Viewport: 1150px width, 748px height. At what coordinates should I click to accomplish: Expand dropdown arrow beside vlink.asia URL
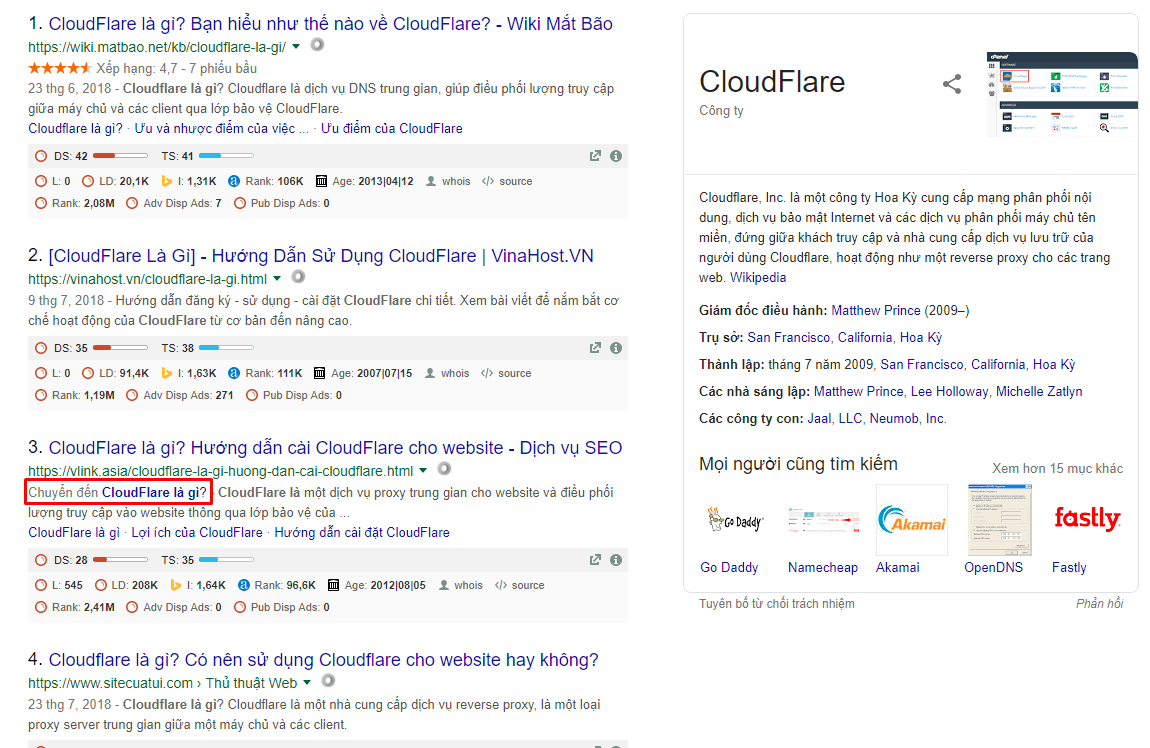423,471
